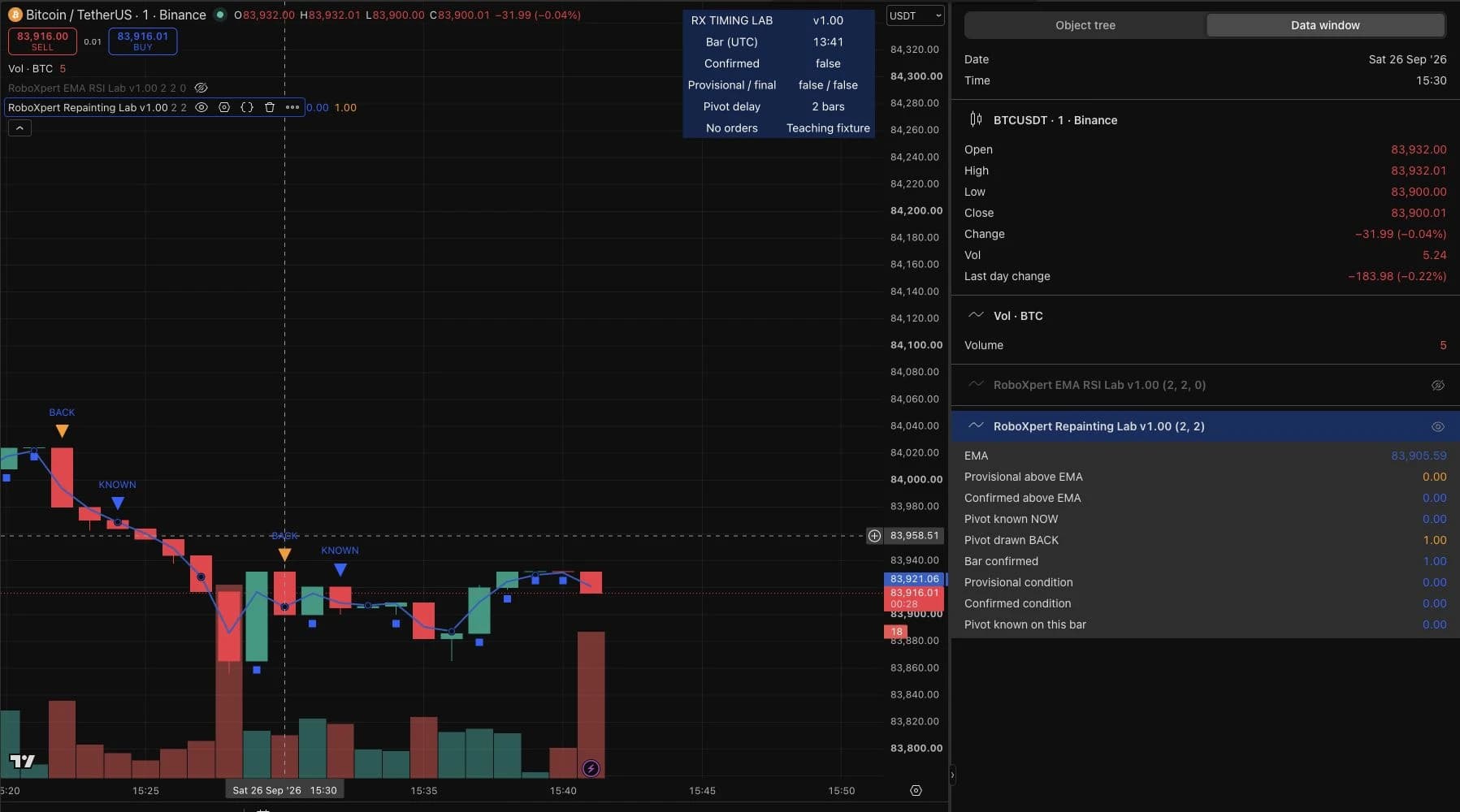
Task: Click the 'Bar confirmed' data row
Action: pyautogui.click(x=1205, y=561)
